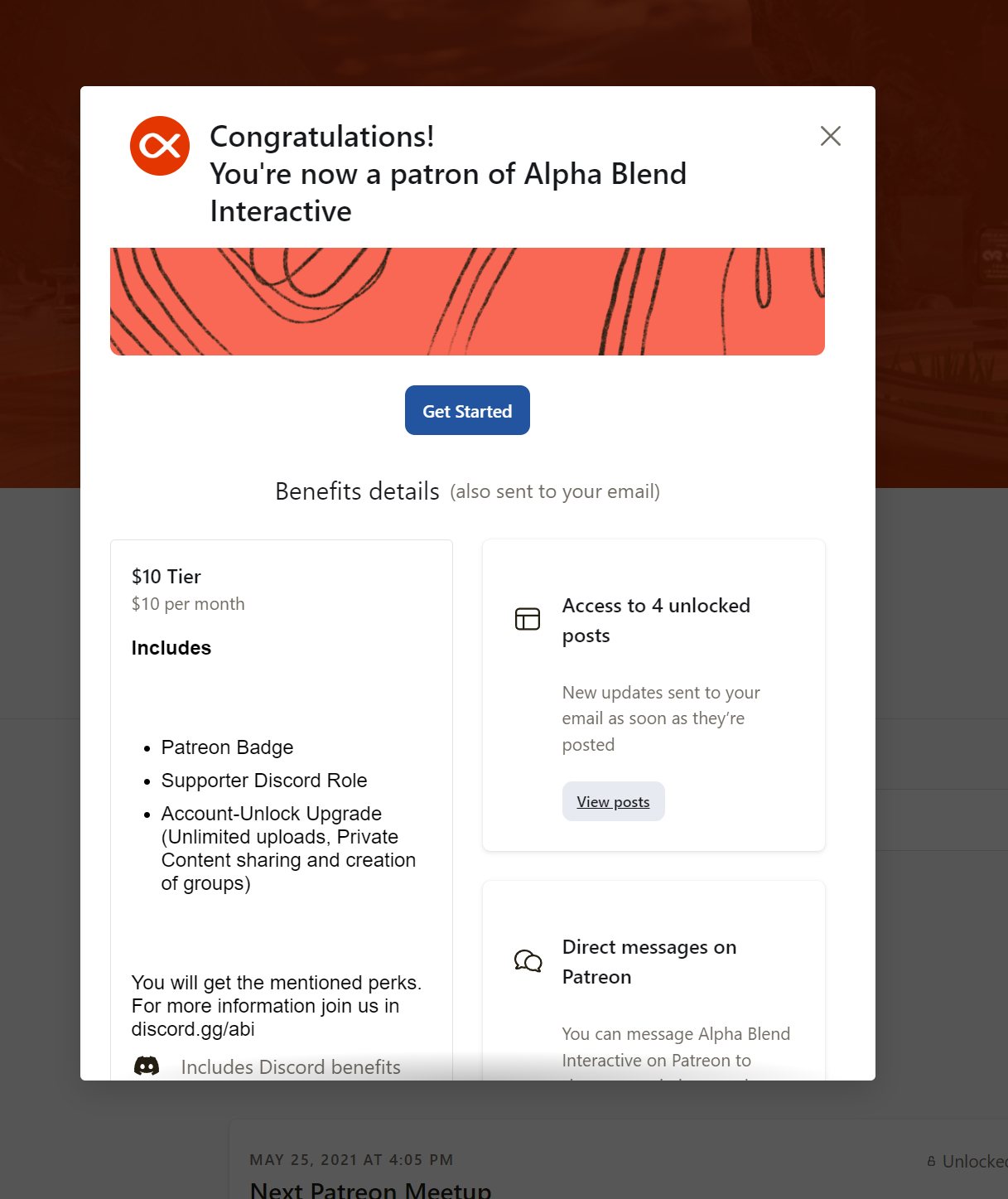Click the Supporter Discord Role bullet item

(264, 781)
